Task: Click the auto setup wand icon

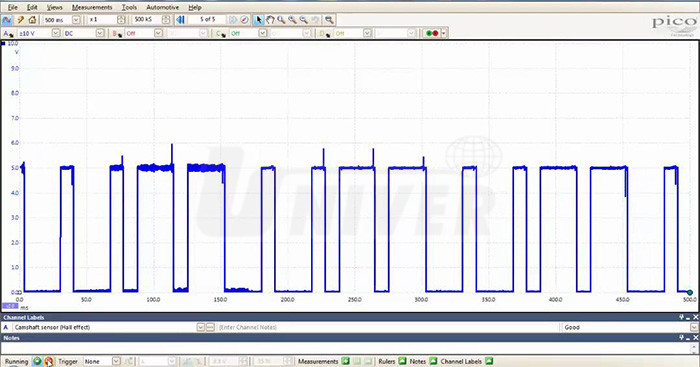Action: pyautogui.click(x=20, y=20)
